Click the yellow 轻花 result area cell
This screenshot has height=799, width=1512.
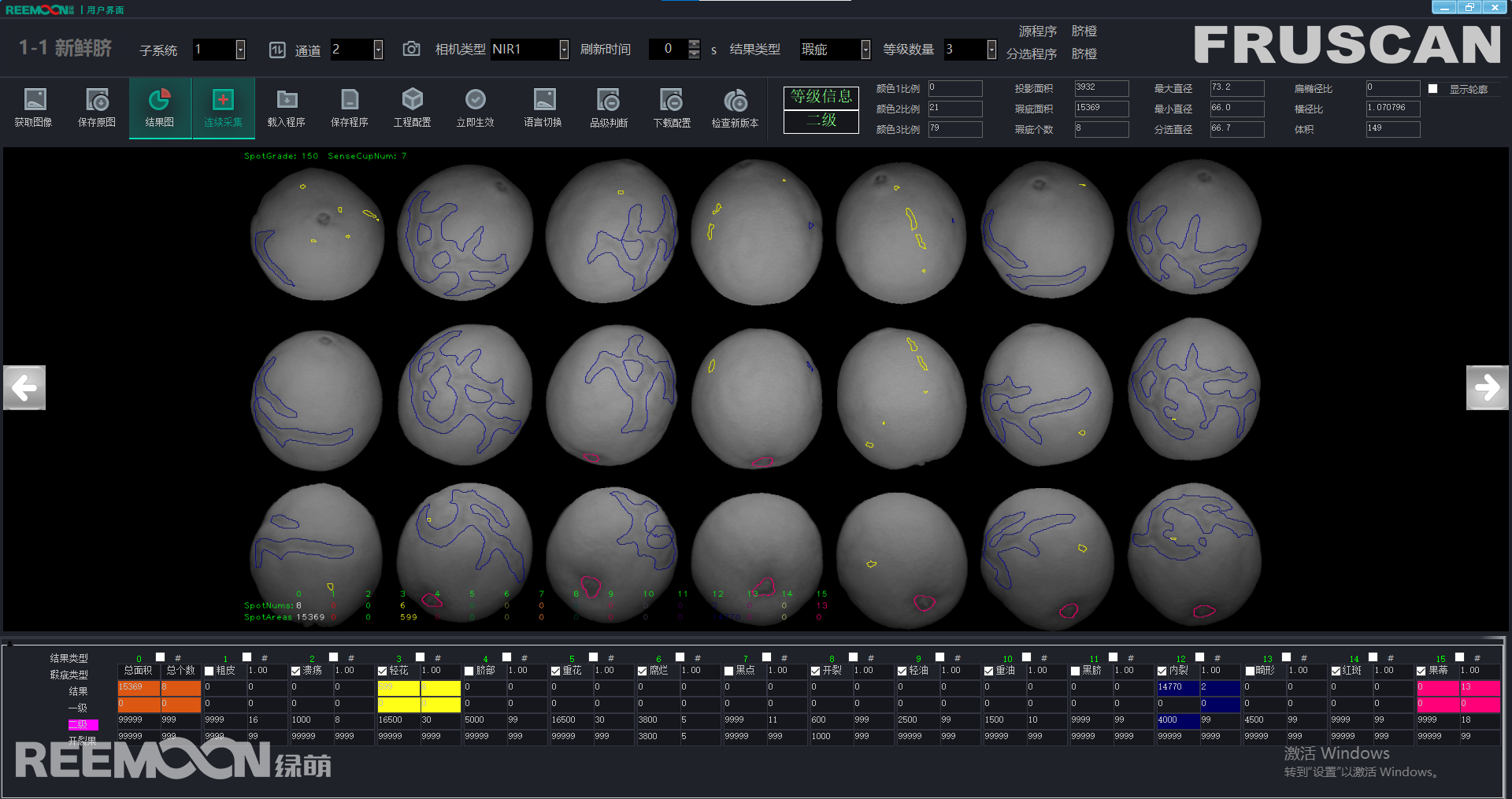(398, 687)
